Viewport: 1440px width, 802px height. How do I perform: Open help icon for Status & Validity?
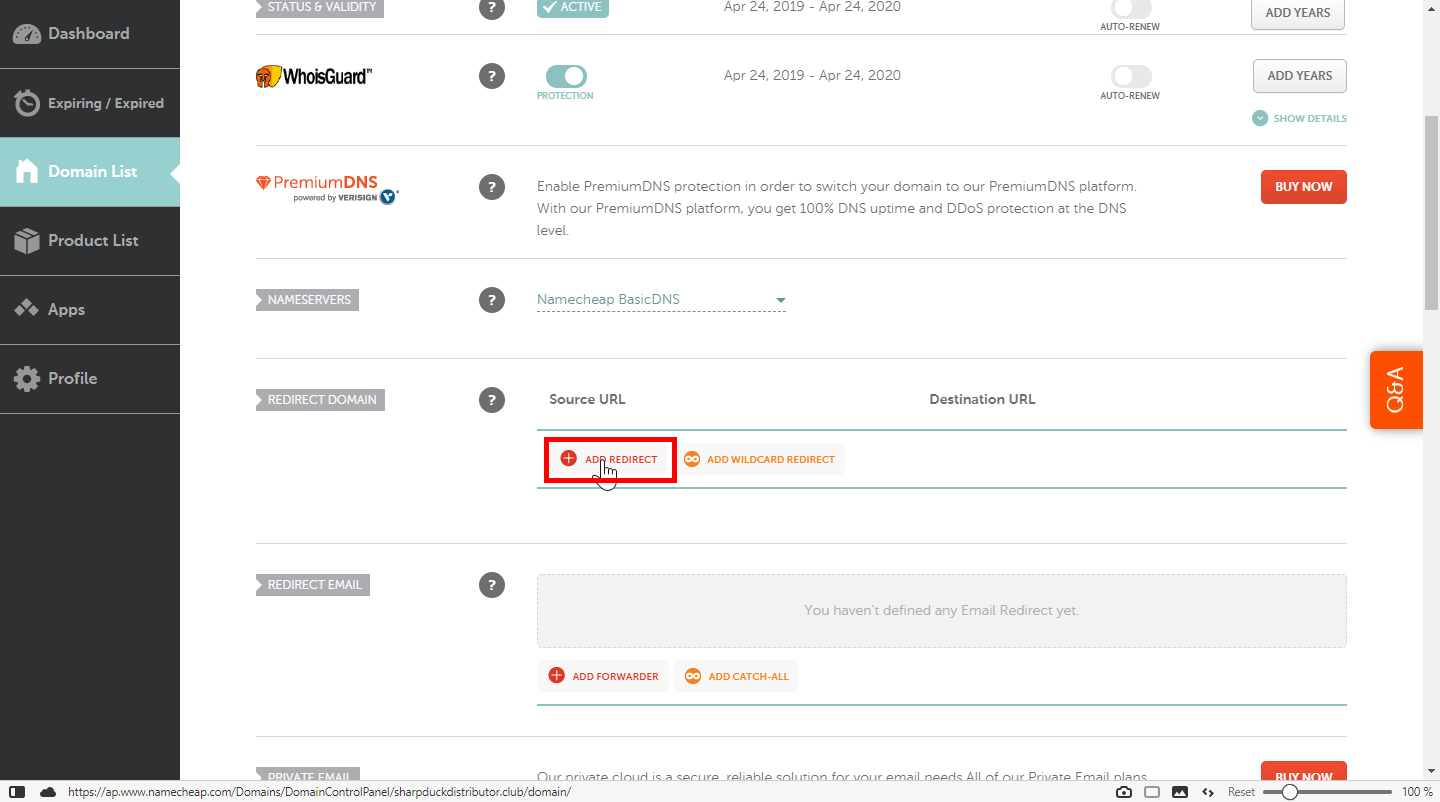(x=491, y=8)
